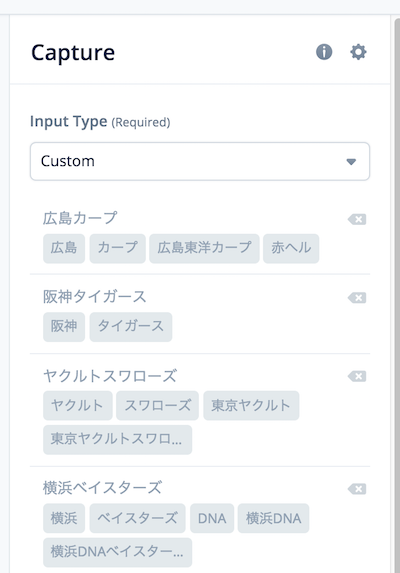Image resolution: width=400 pixels, height=573 pixels.
Task: Select the 横浜DNA synonym tag
Action: click(274, 518)
